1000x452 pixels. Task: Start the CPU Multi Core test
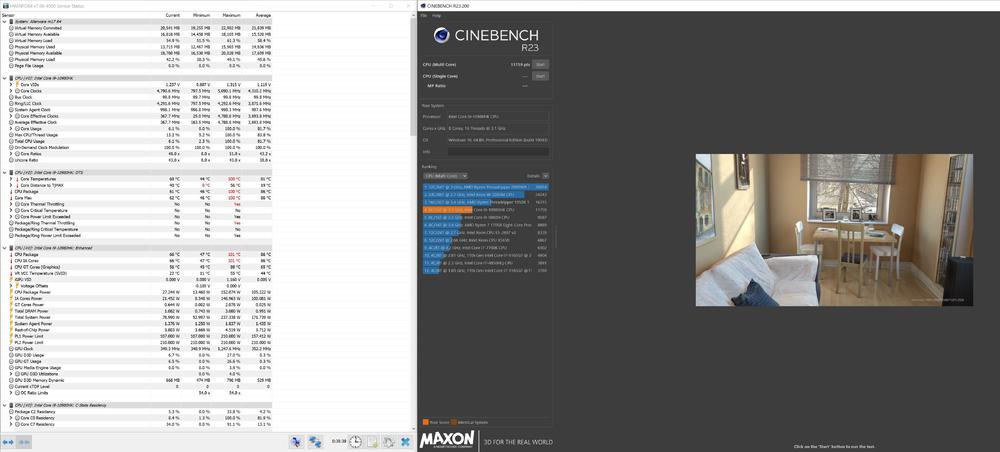click(x=540, y=65)
